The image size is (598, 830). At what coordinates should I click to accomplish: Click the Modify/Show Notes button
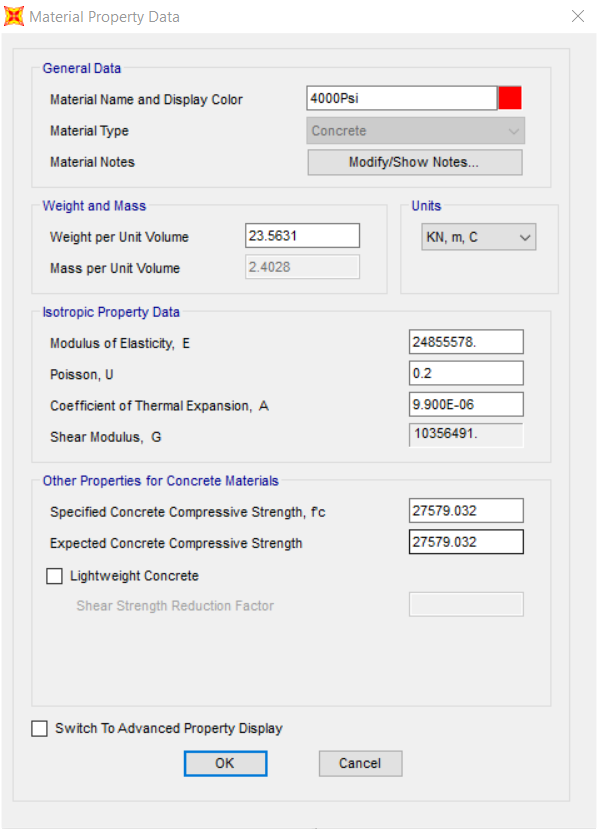coord(415,162)
